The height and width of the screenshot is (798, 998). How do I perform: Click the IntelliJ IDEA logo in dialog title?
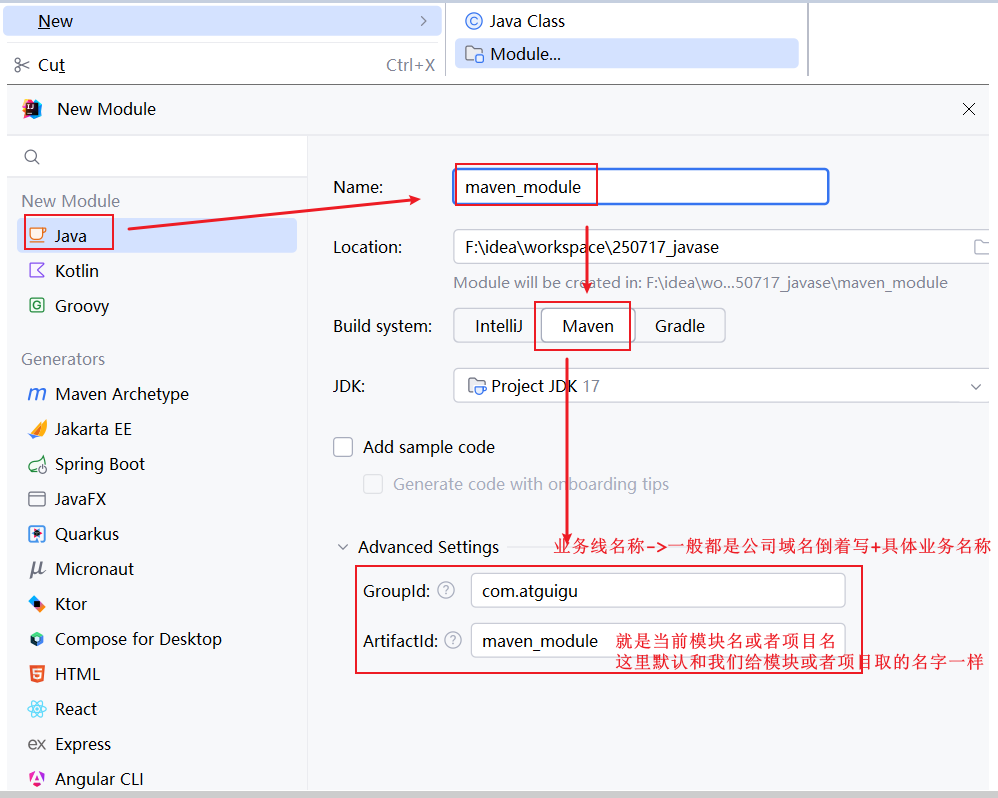coord(32,109)
